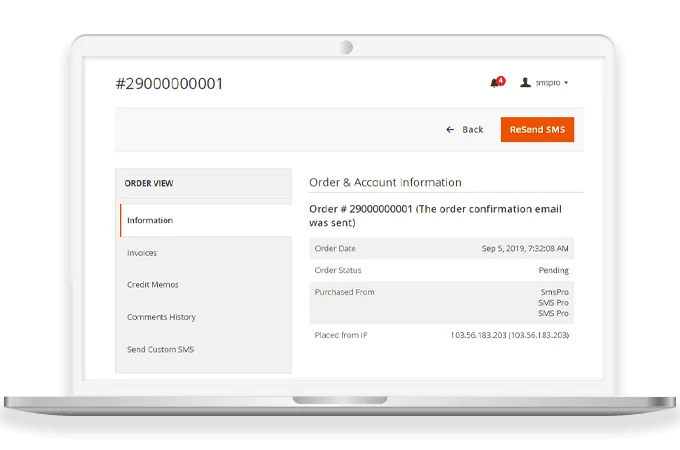Click the ORDER VIEW panel header

[203, 183]
